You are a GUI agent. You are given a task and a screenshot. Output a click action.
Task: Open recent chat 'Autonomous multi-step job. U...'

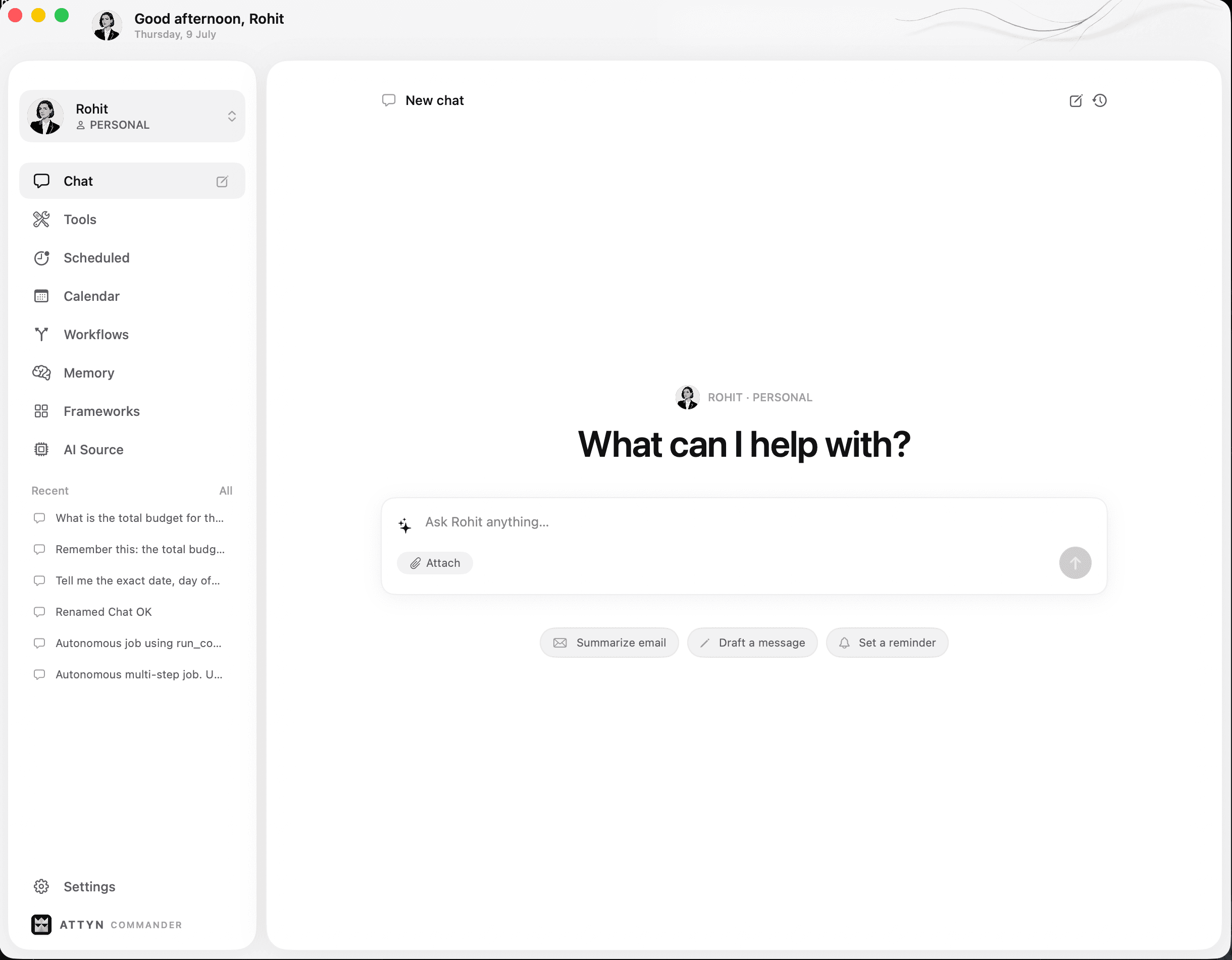pyautogui.click(x=132, y=675)
